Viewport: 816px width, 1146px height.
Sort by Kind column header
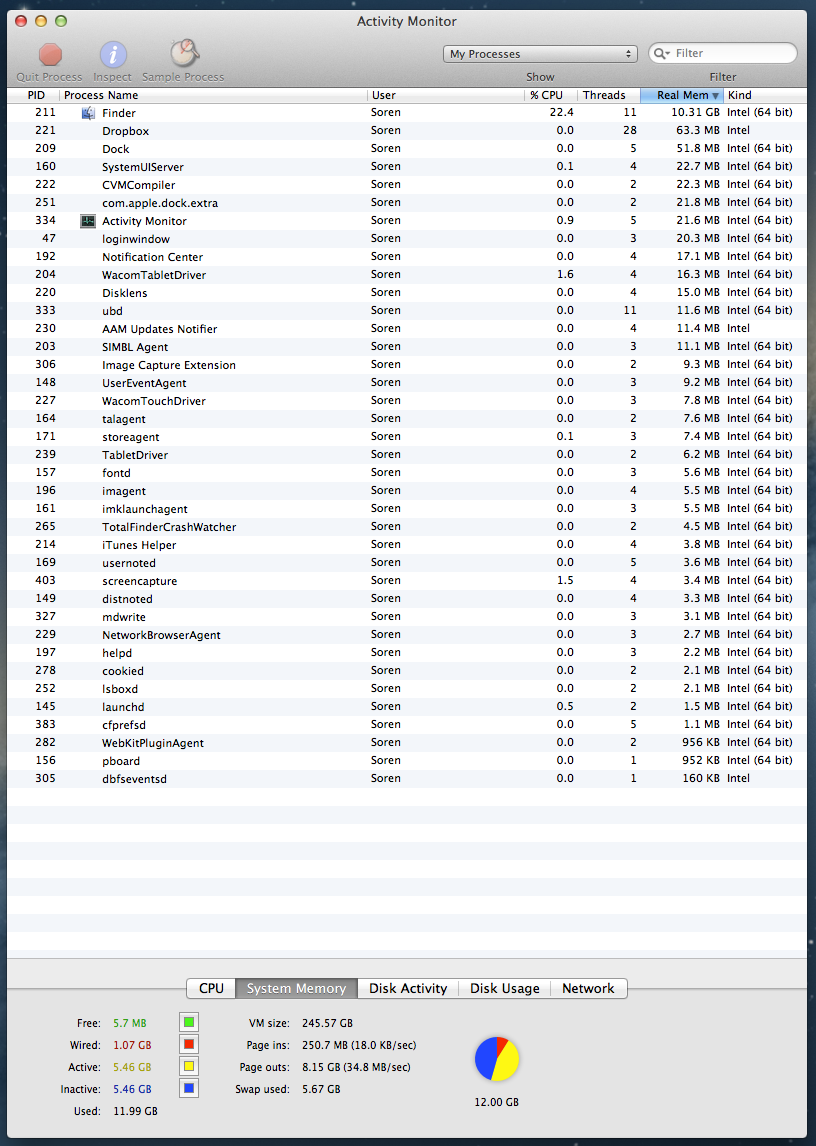coord(765,95)
